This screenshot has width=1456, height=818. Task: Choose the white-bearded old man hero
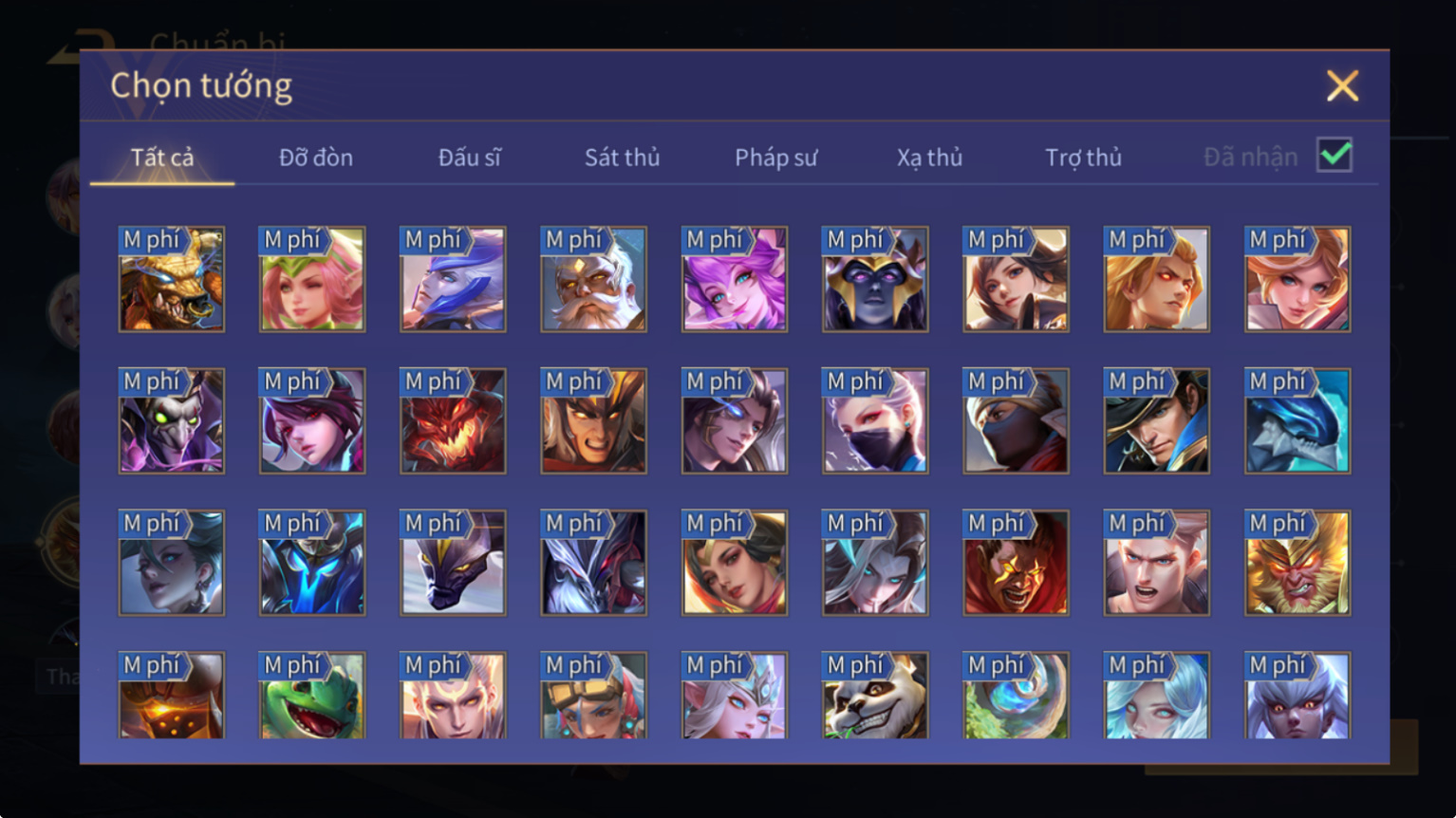click(593, 279)
